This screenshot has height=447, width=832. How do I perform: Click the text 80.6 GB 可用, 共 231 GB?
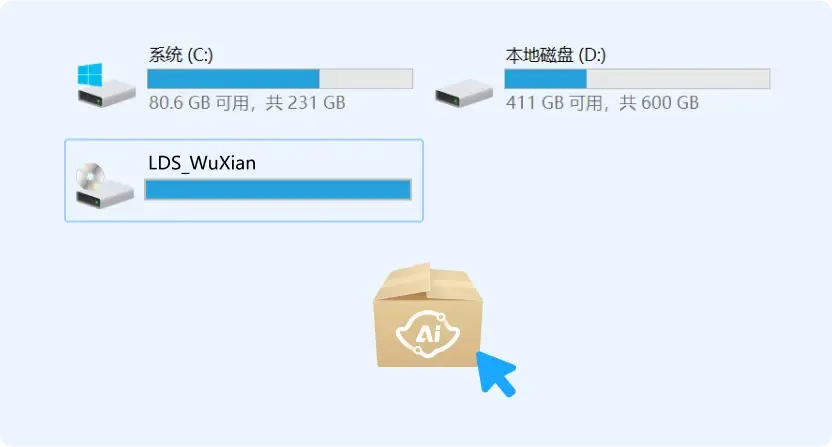[247, 102]
